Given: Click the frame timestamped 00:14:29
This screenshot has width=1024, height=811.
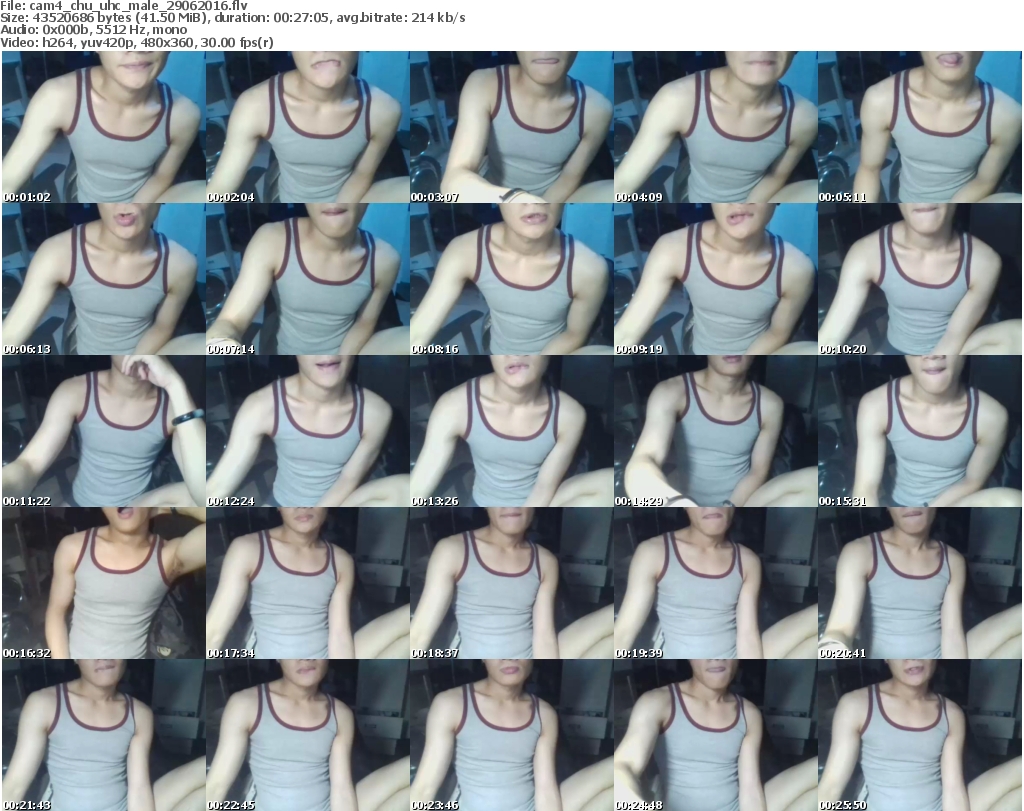Looking at the screenshot, I should coord(715,431).
